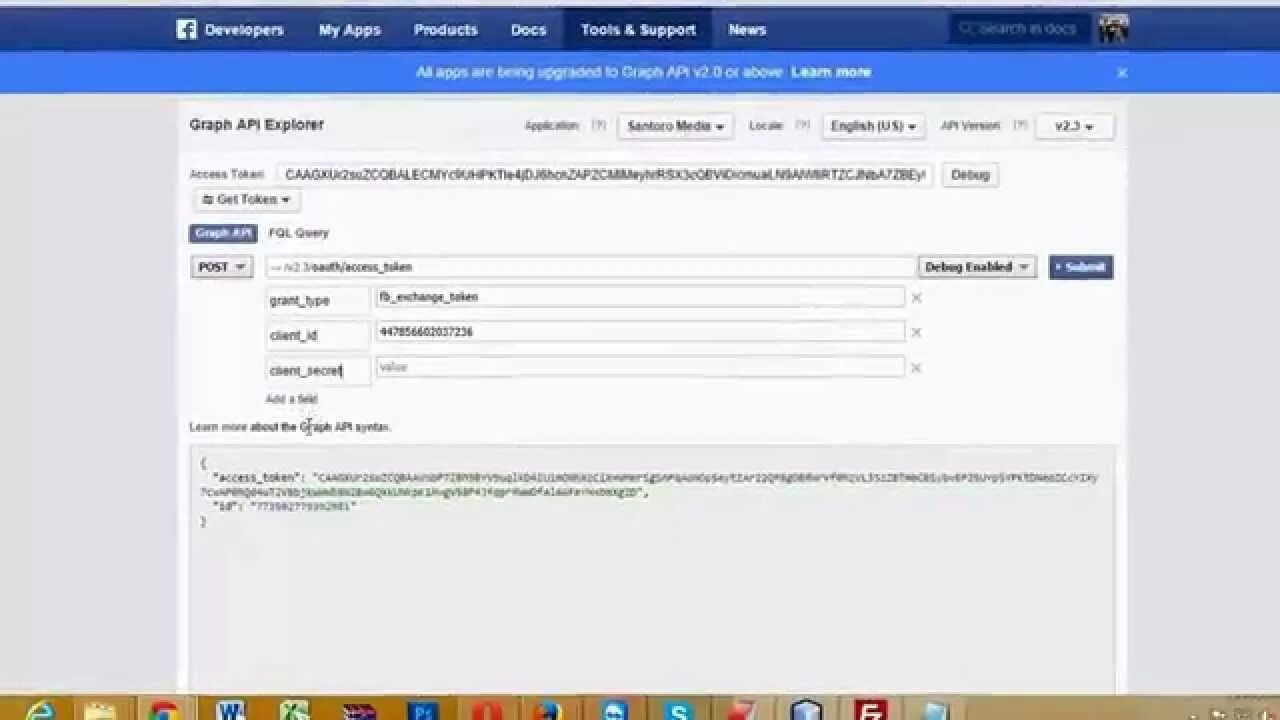Switch to the FQL Query tab
Image resolution: width=1280 pixels, height=720 pixels.
coord(298,233)
